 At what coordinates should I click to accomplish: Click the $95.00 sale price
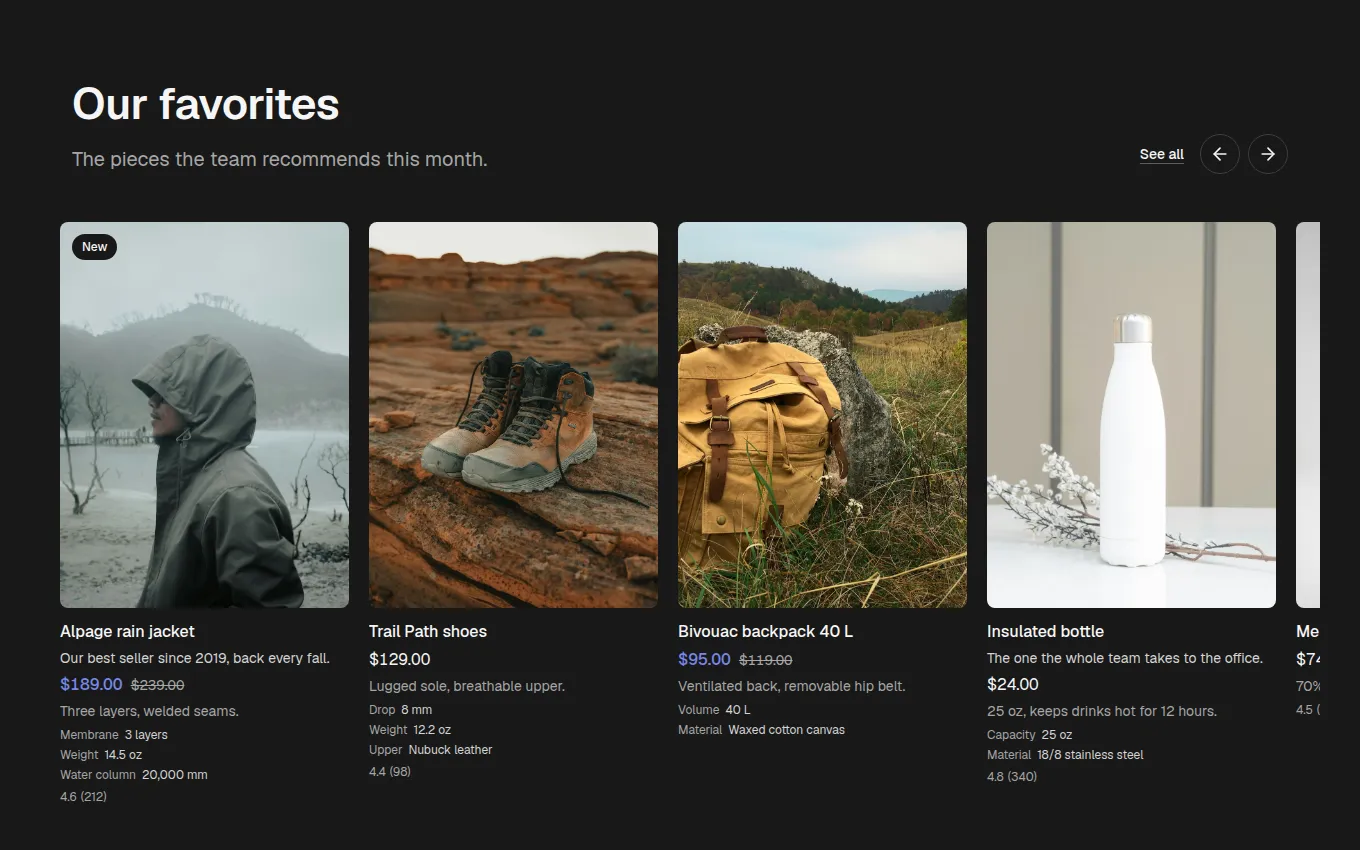(704, 659)
